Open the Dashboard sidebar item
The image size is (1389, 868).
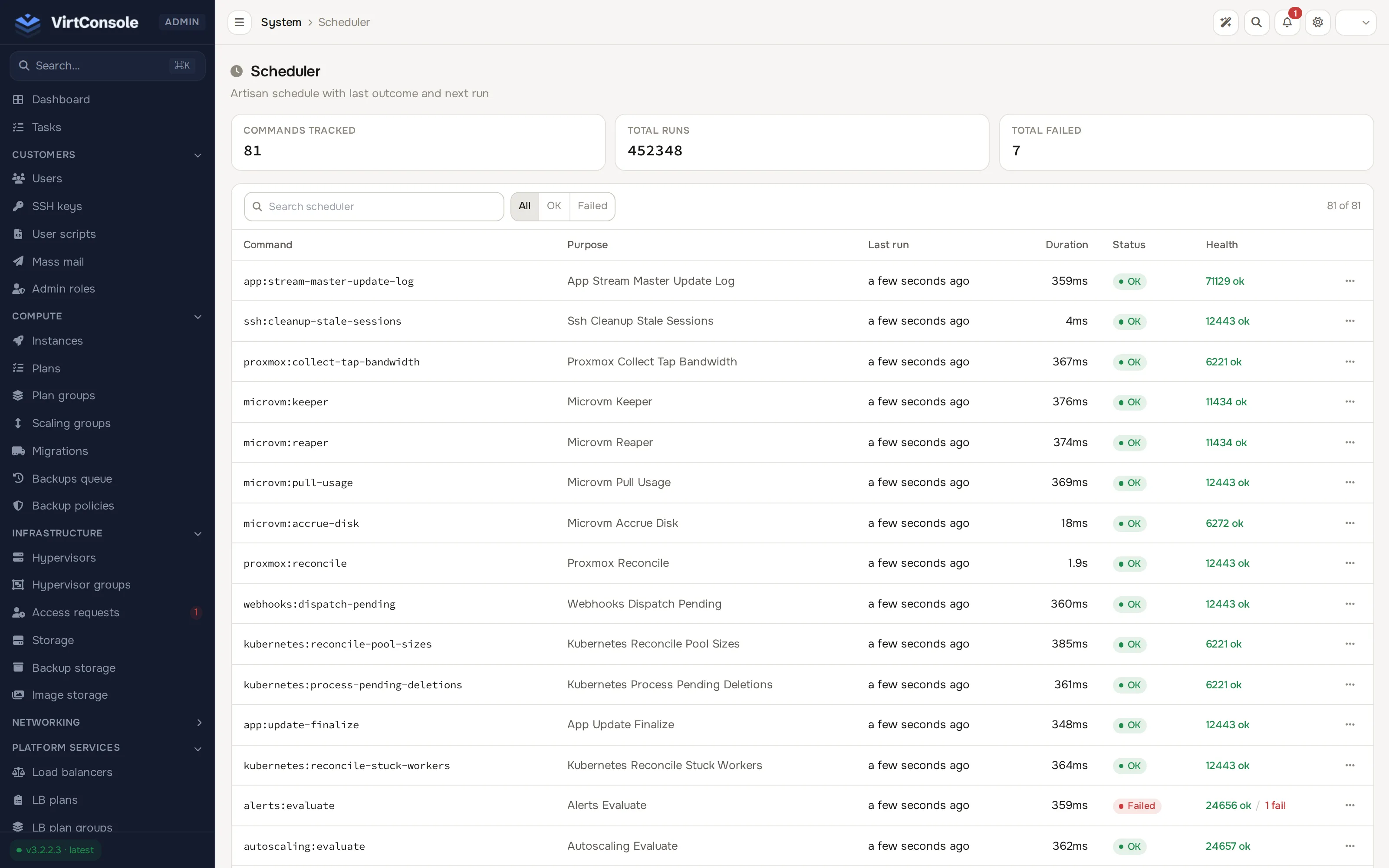tap(107, 99)
